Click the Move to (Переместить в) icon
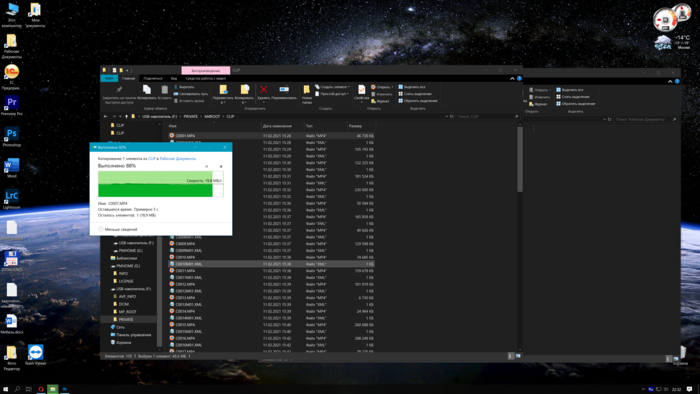Image resolution: width=700 pixels, height=394 pixels. pos(223,90)
